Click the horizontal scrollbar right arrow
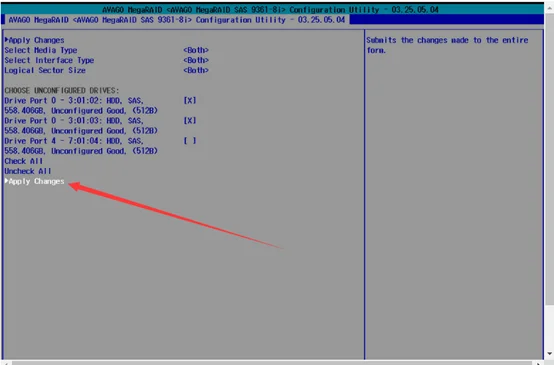 (x=538, y=363)
